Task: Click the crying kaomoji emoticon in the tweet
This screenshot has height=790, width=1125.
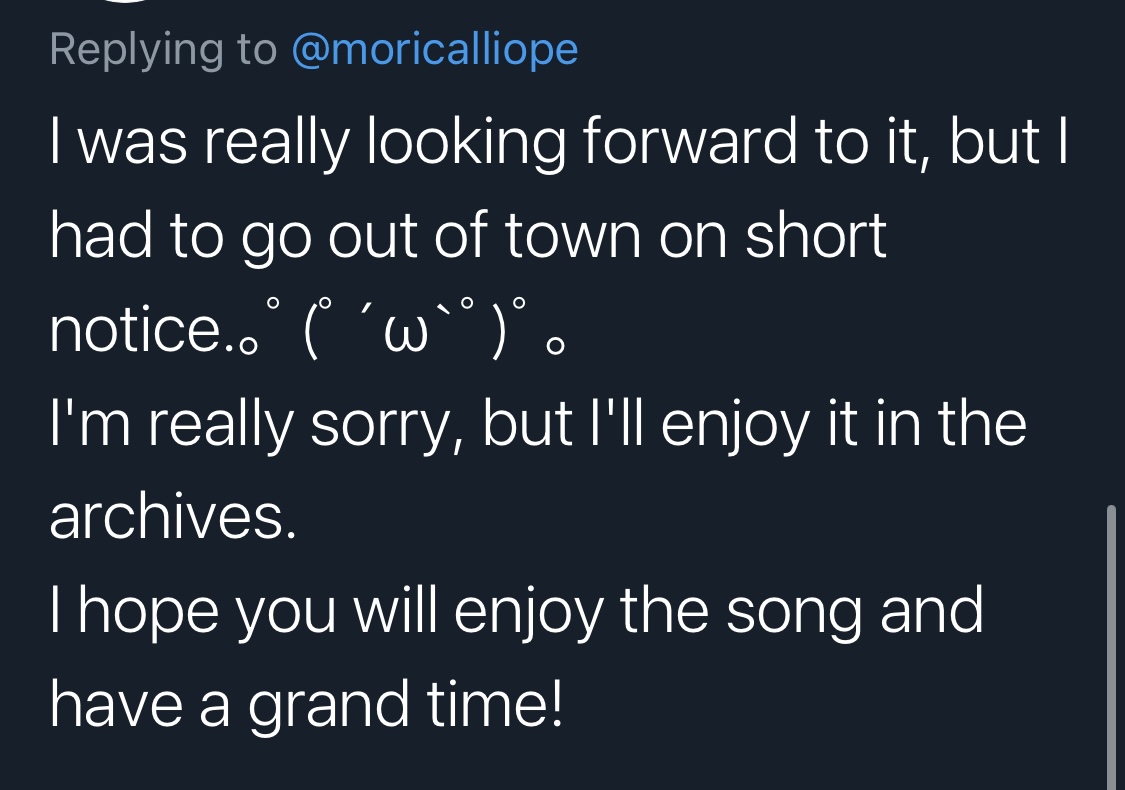Action: pyautogui.click(x=404, y=328)
